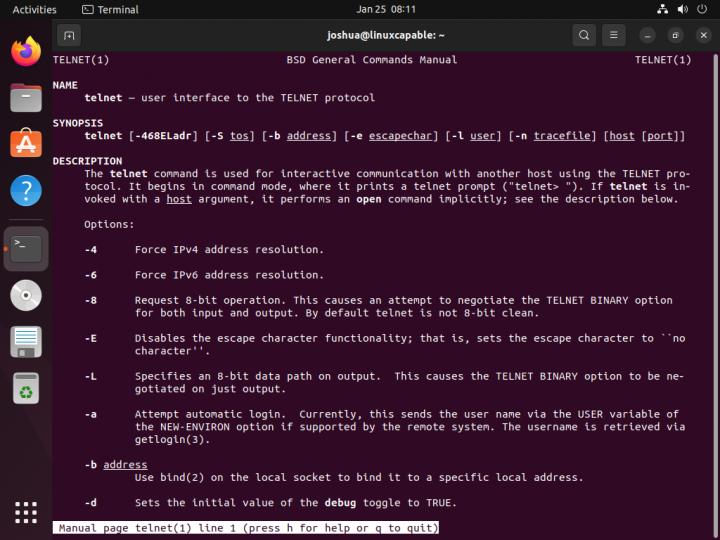Open the Files manager in the dock
This screenshot has height=540, width=720.
tap(26, 98)
